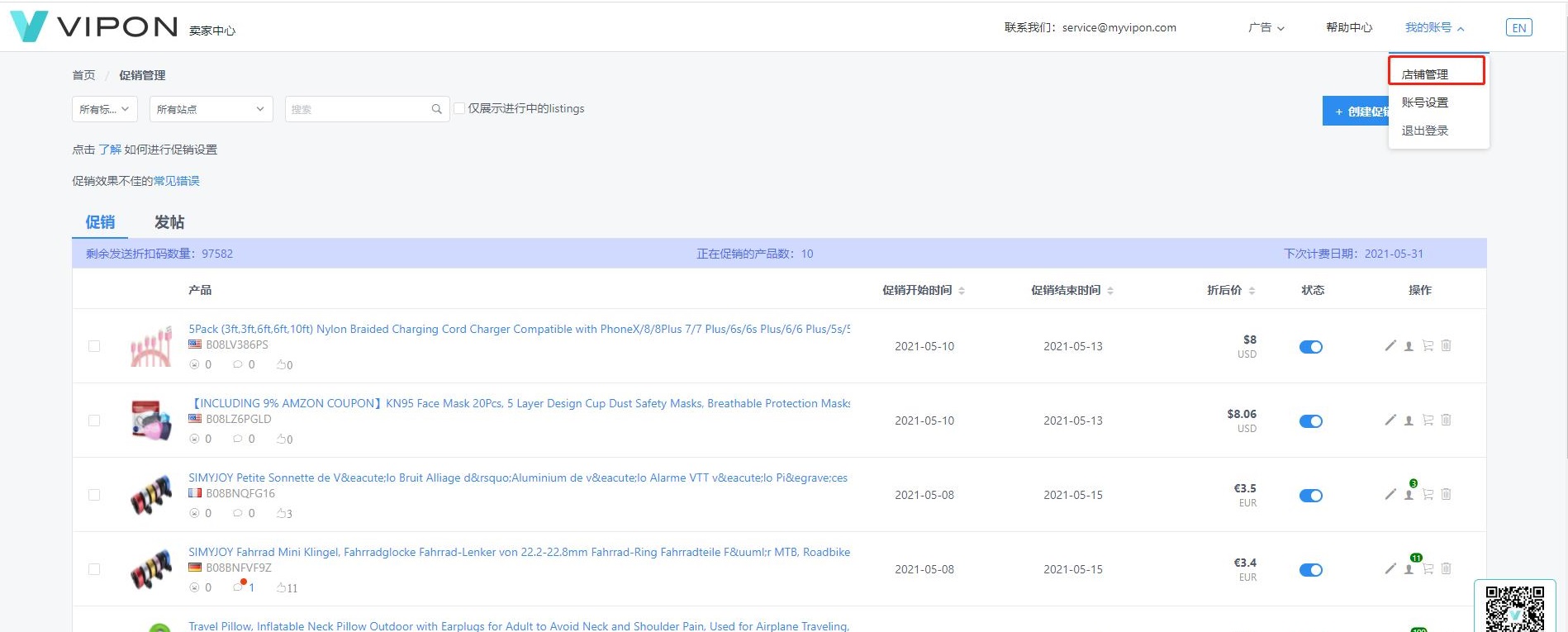Image resolution: width=1568 pixels, height=632 pixels.
Task: Click cart icon in B08LZ6PGLD row
Action: click(1428, 420)
